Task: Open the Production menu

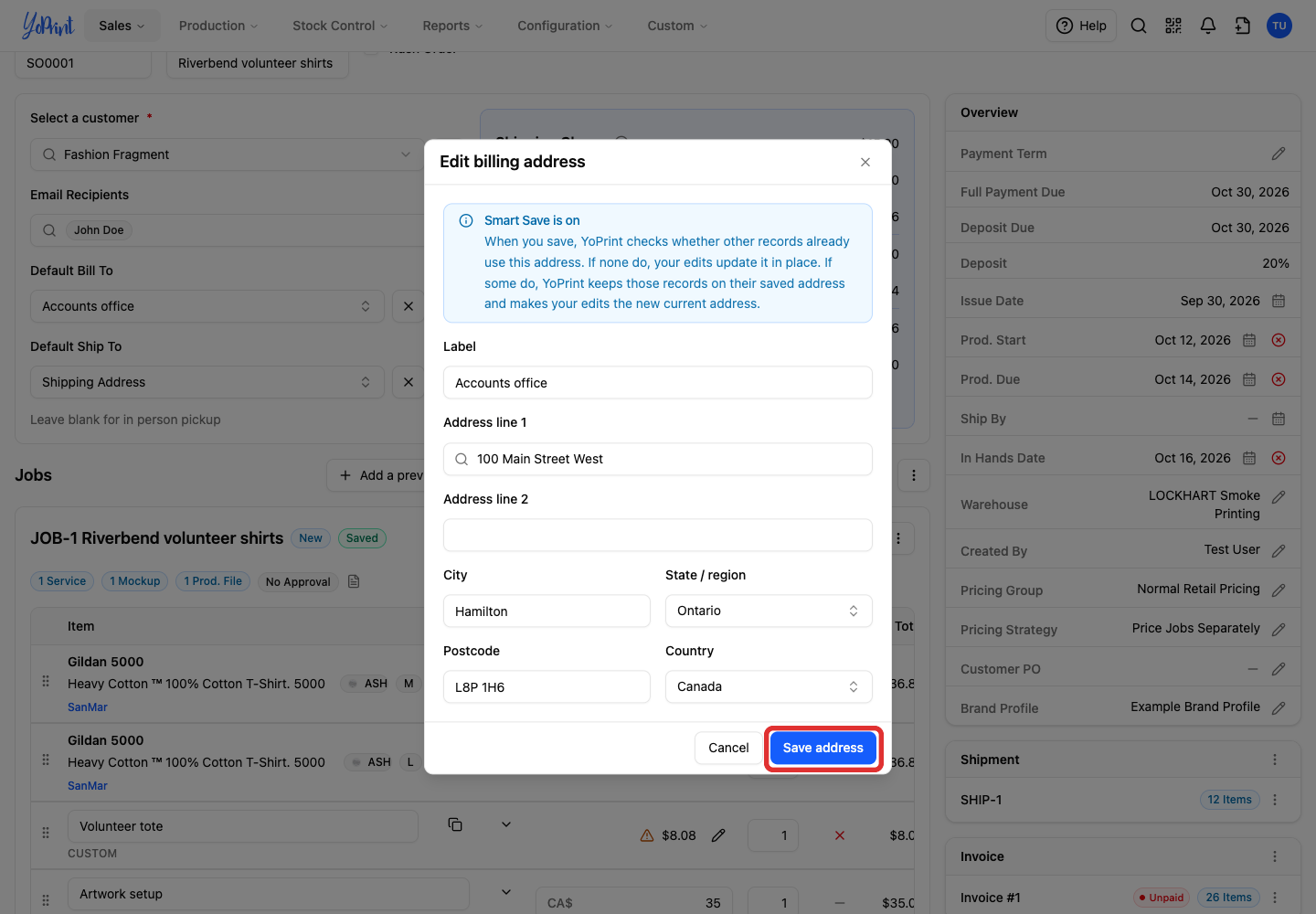Action: pos(218,26)
